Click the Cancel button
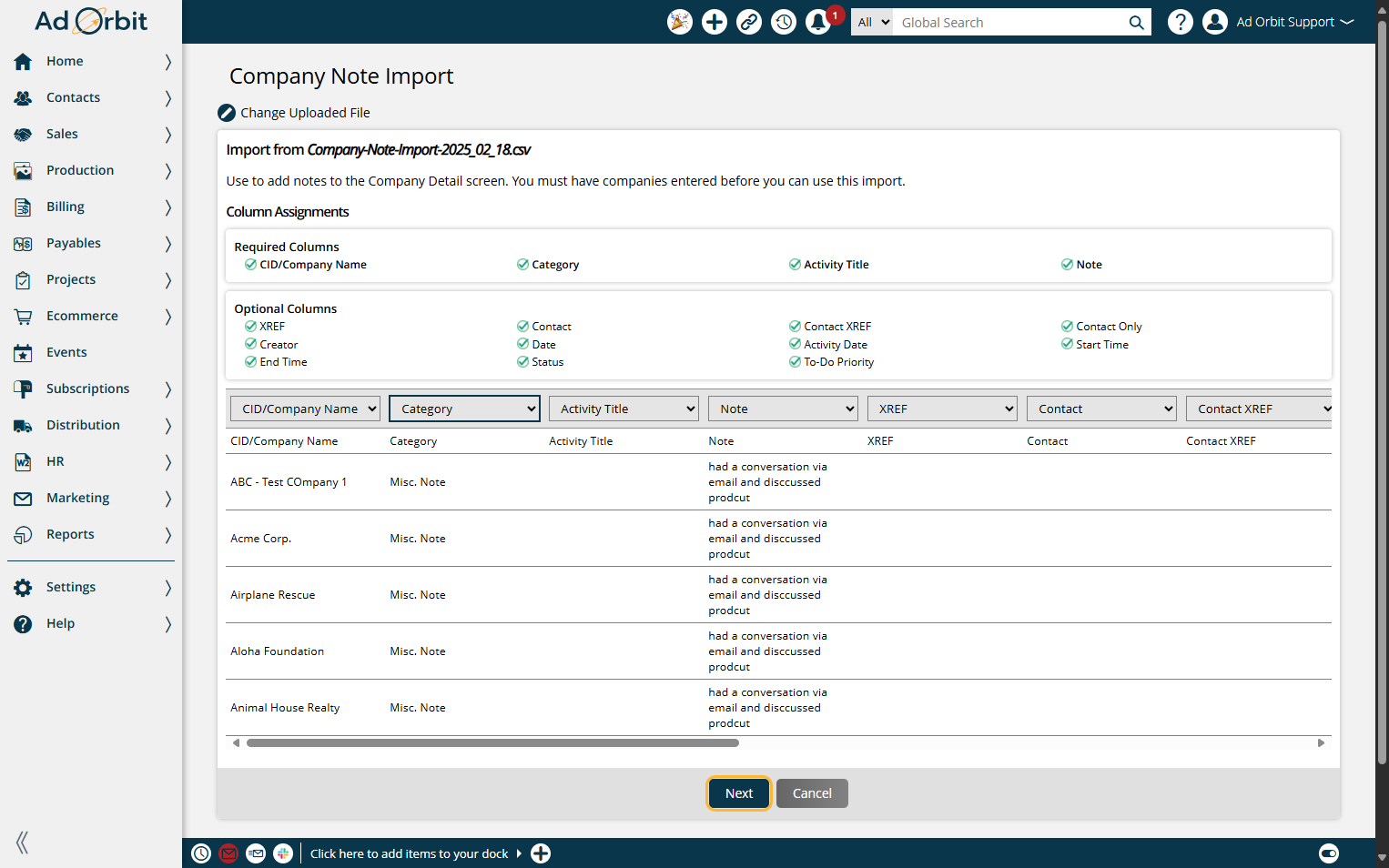1389x868 pixels. [812, 793]
